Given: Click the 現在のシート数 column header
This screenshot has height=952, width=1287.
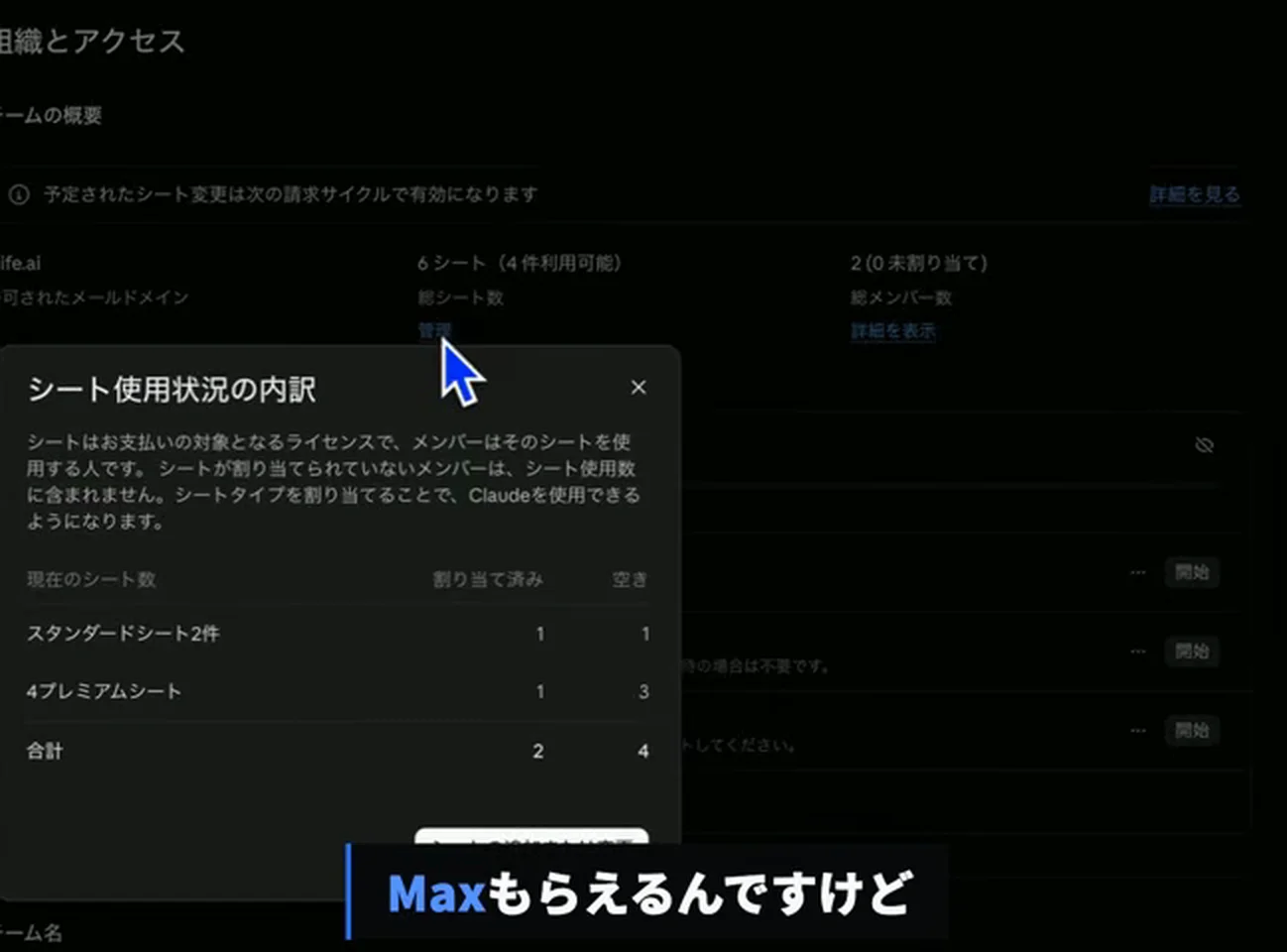Looking at the screenshot, I should click(91, 579).
